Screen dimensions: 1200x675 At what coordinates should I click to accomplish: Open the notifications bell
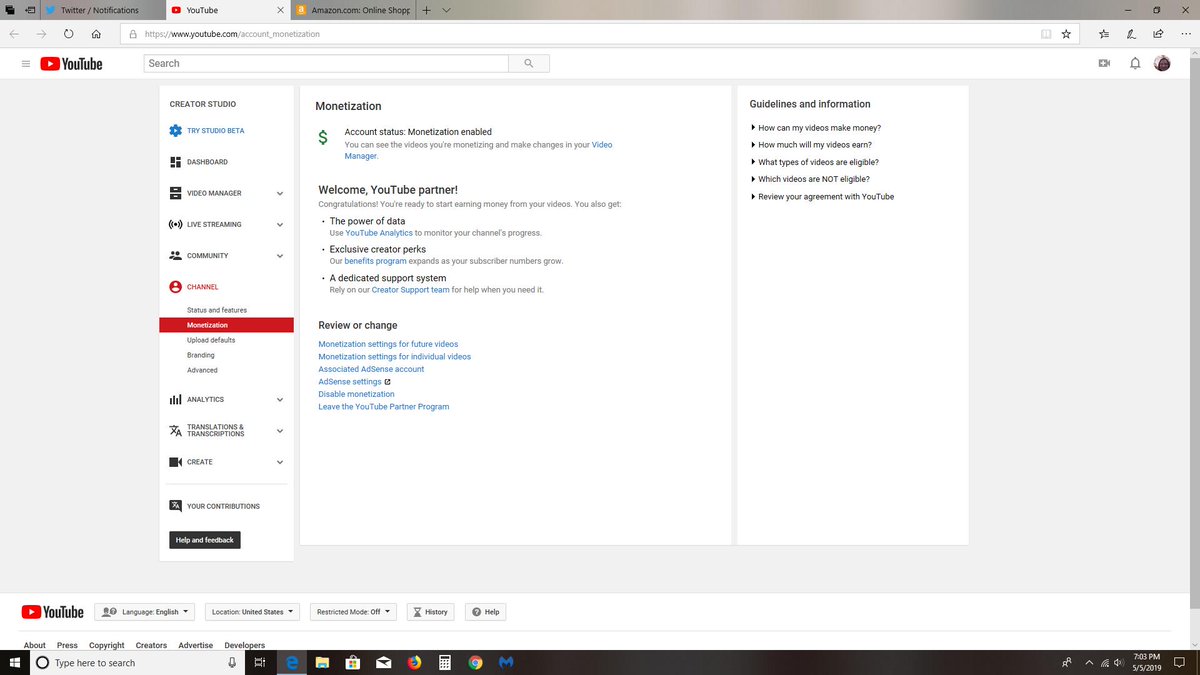[1135, 63]
